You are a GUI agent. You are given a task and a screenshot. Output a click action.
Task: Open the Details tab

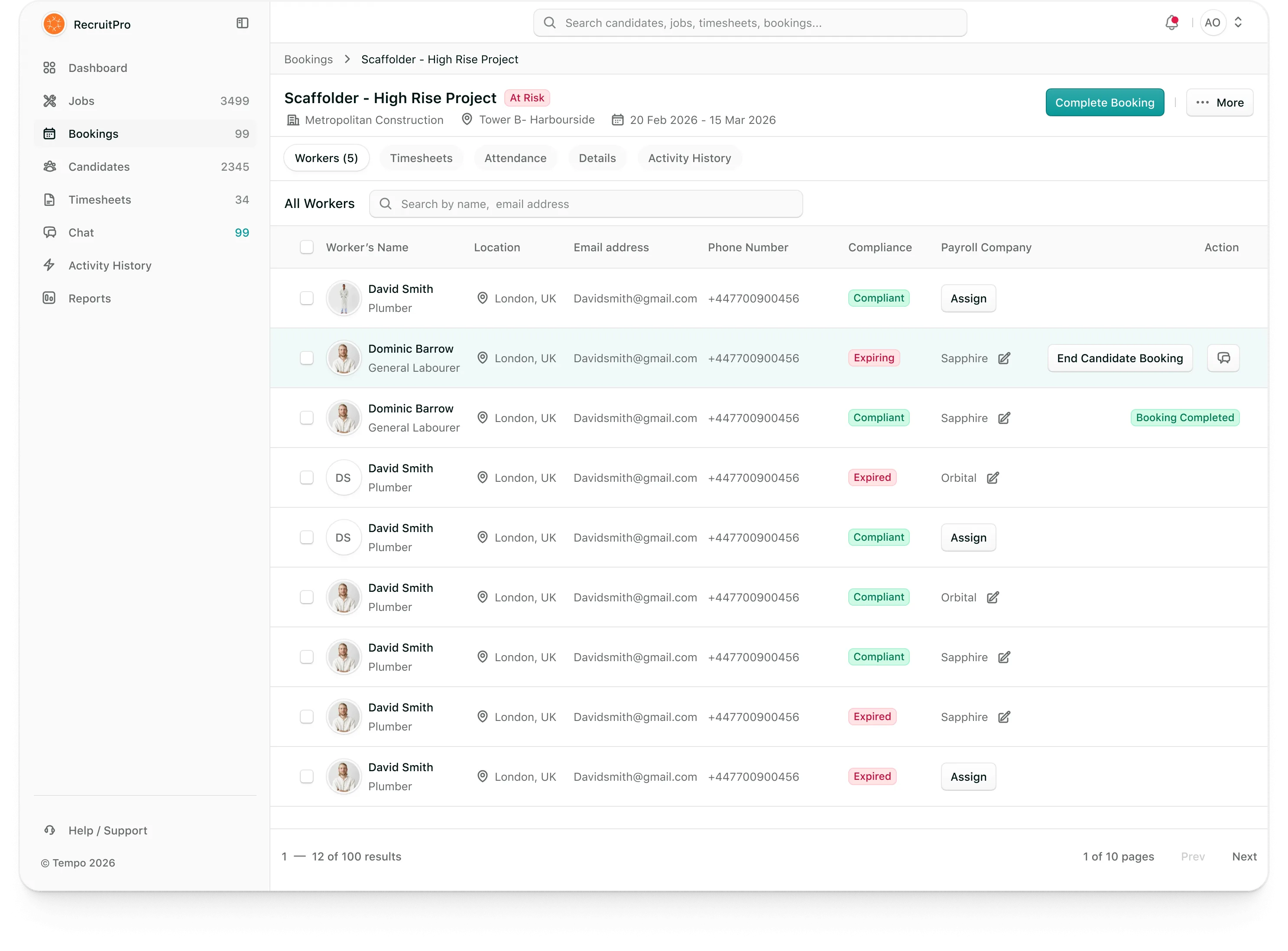[597, 158]
